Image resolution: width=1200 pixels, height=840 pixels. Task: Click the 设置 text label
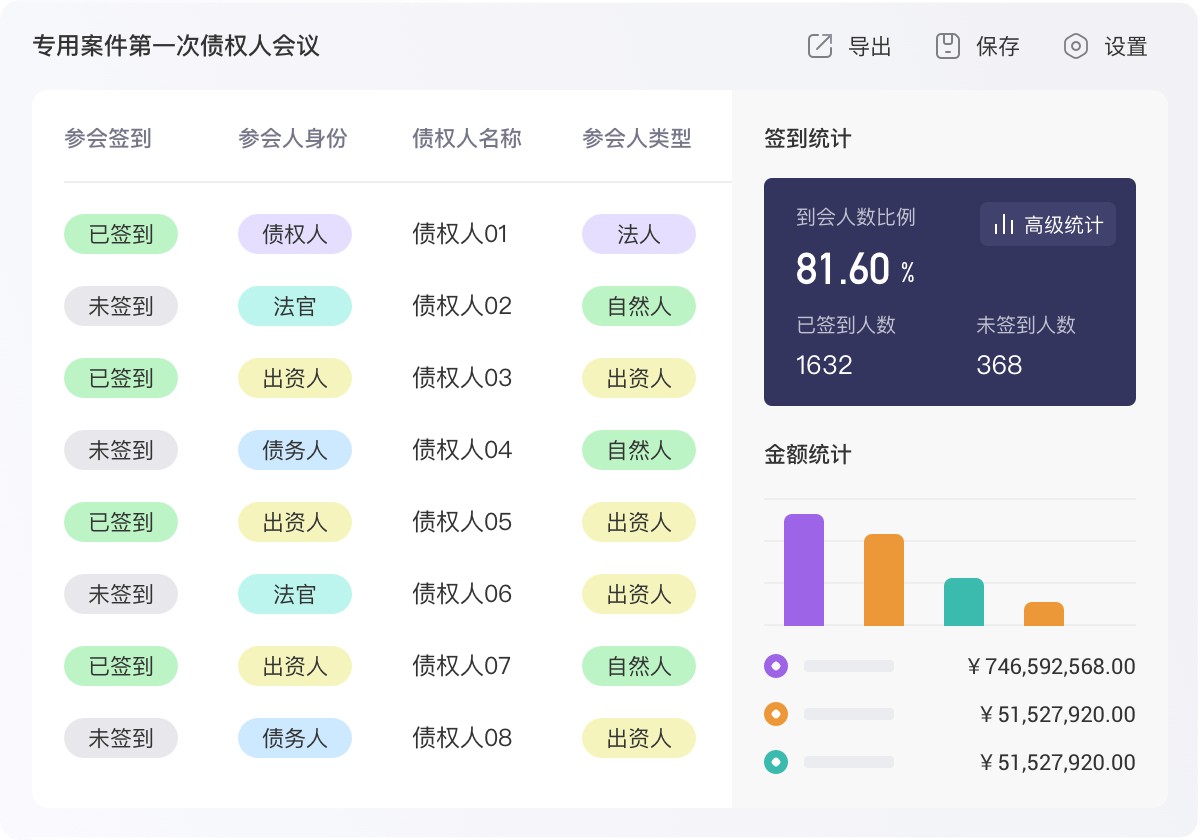tap(1126, 46)
